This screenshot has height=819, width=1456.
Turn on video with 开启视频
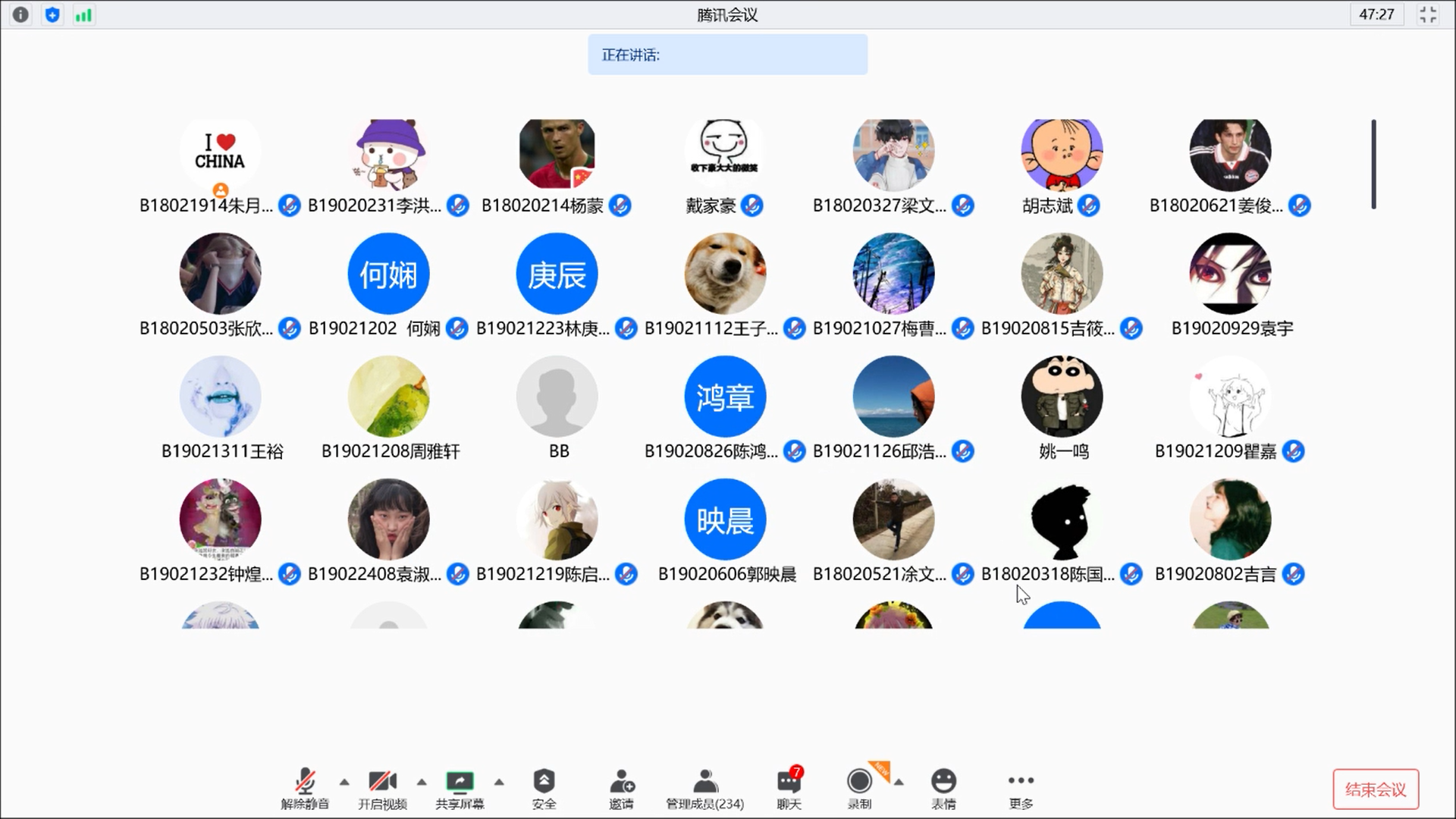[382, 782]
